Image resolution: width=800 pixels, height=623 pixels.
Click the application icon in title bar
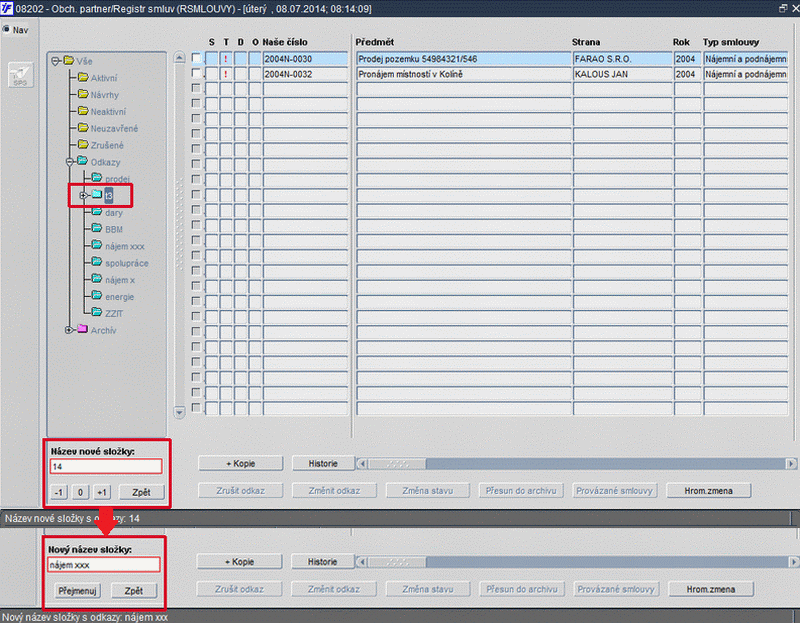point(7,8)
